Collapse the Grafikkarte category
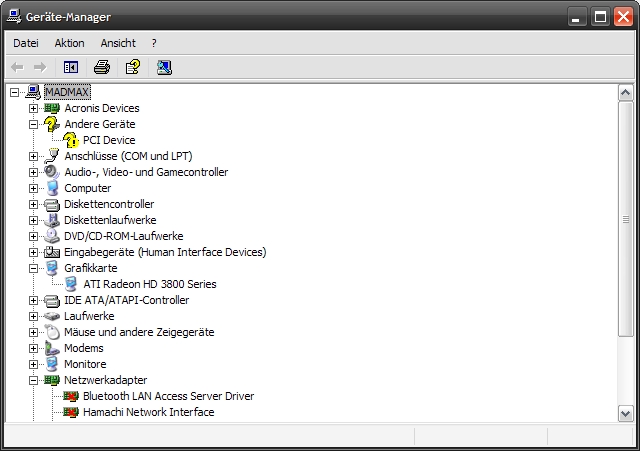This screenshot has height=451, width=640. point(33,269)
